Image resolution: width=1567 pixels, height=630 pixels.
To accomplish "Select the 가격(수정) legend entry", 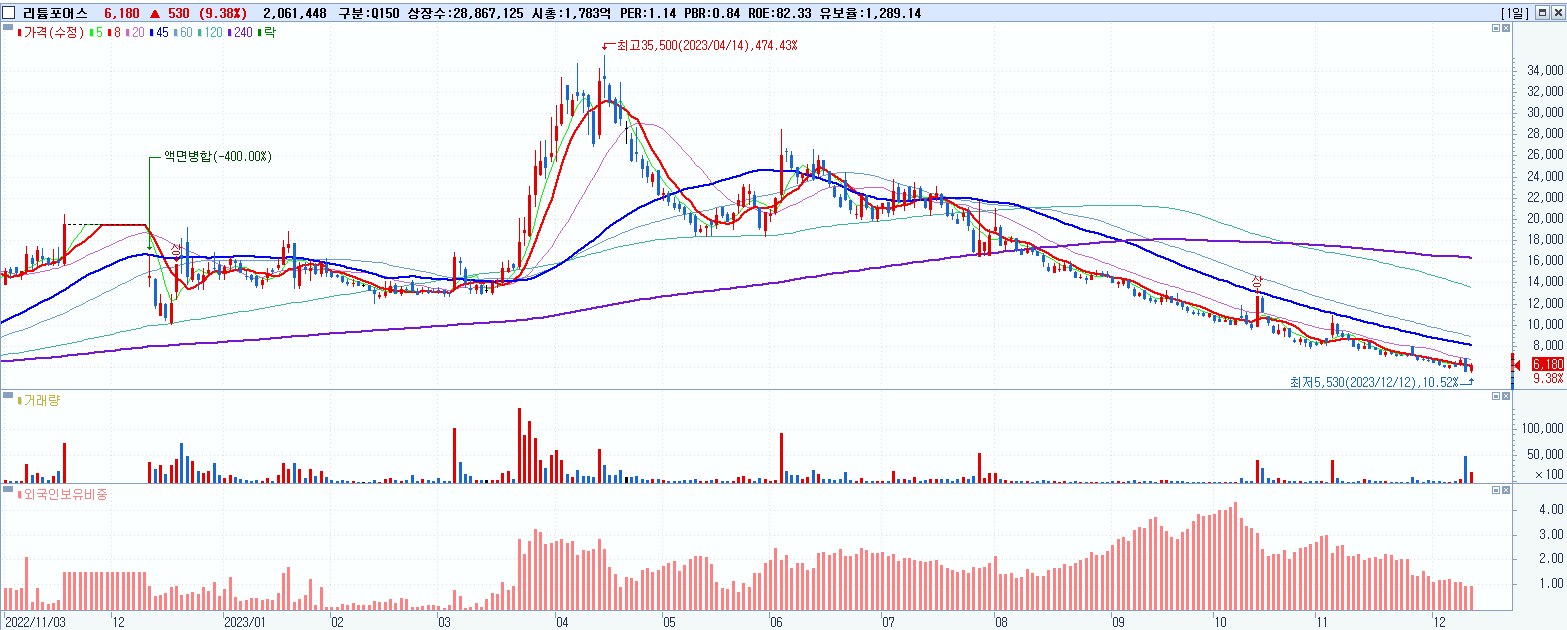I will point(53,33).
